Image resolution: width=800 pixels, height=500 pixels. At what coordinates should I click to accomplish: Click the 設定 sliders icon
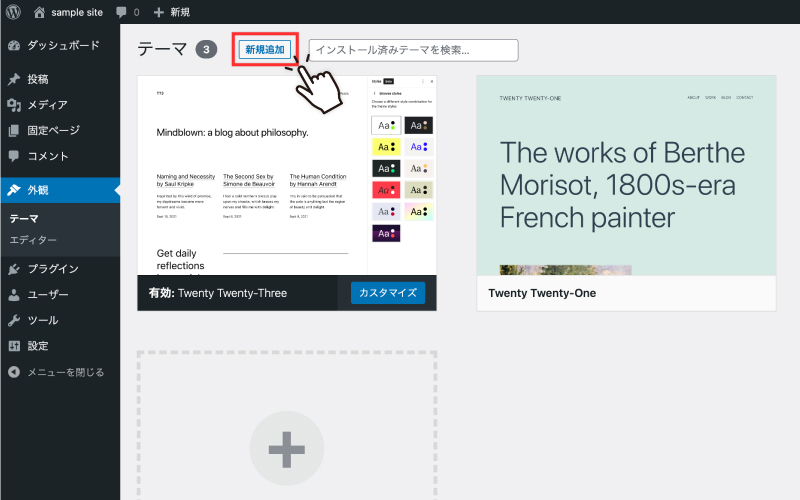[14, 346]
